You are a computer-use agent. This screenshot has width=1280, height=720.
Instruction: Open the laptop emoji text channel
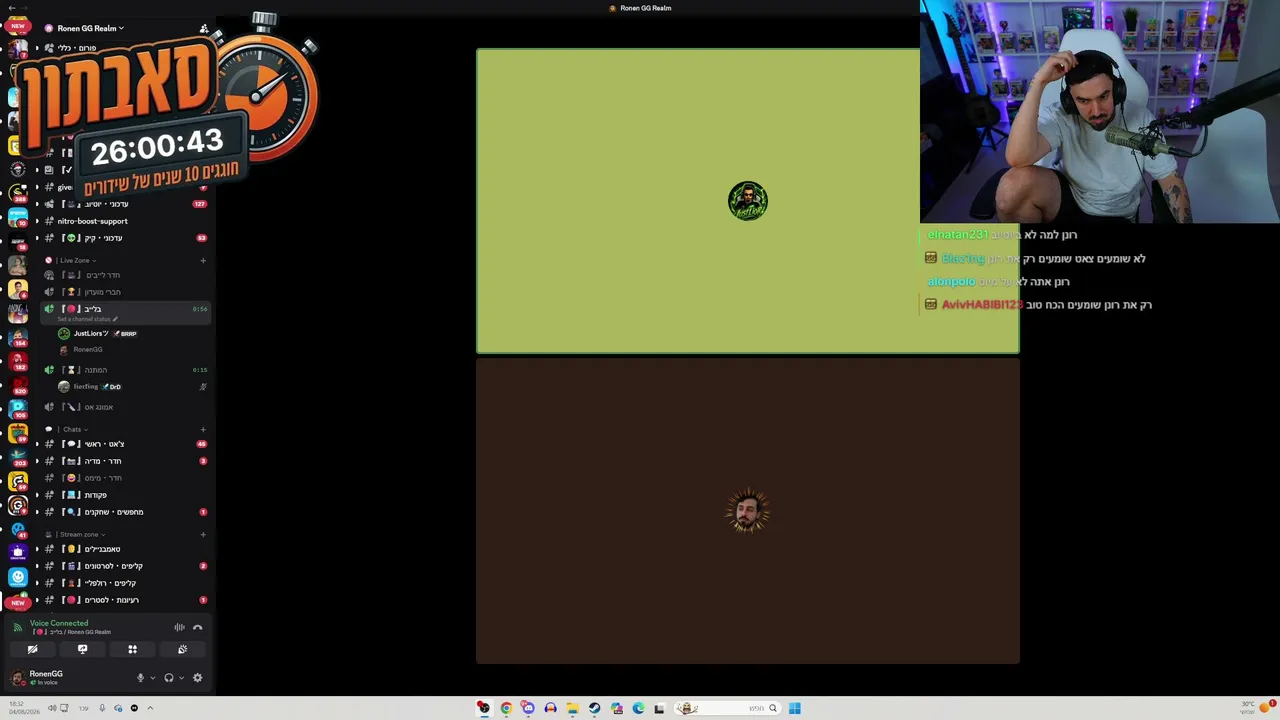[125, 495]
